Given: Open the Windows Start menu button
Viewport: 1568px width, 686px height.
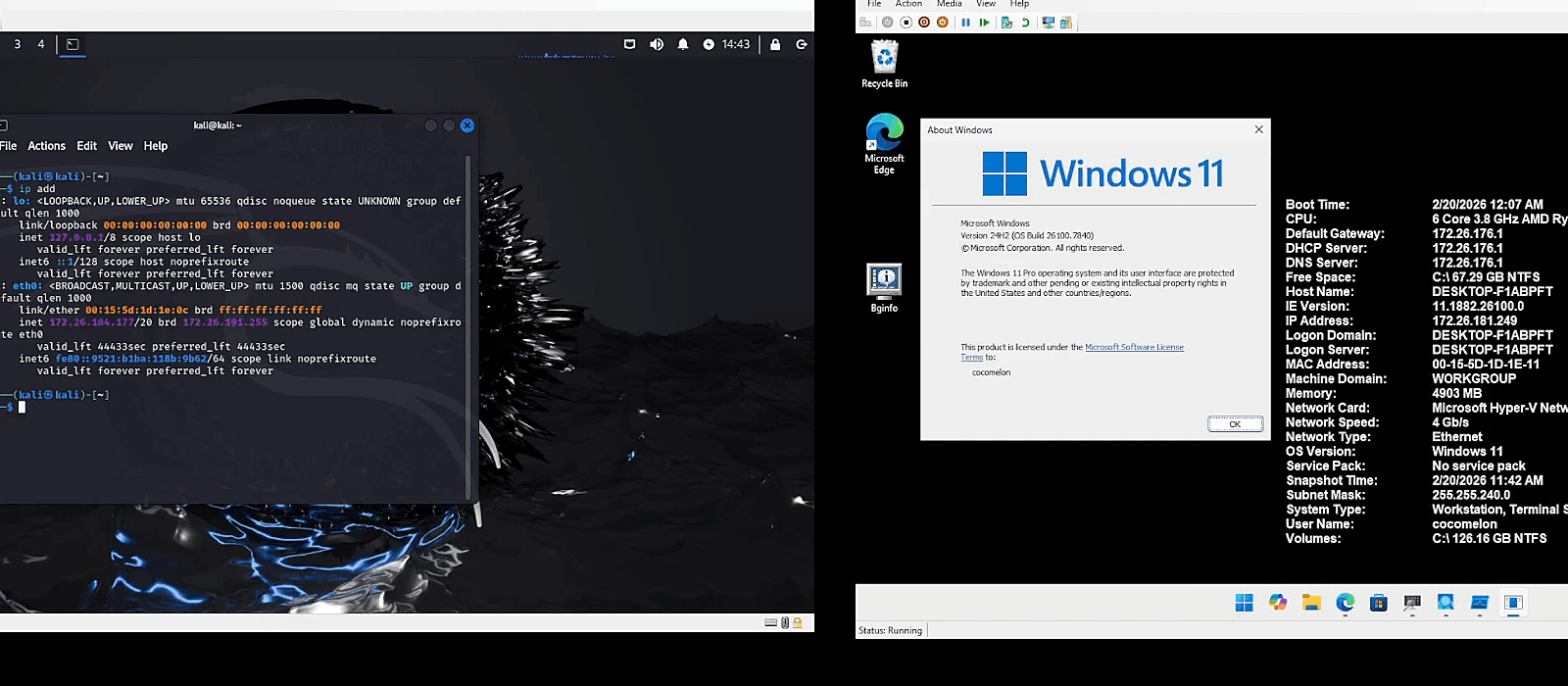Looking at the screenshot, I should (1244, 603).
